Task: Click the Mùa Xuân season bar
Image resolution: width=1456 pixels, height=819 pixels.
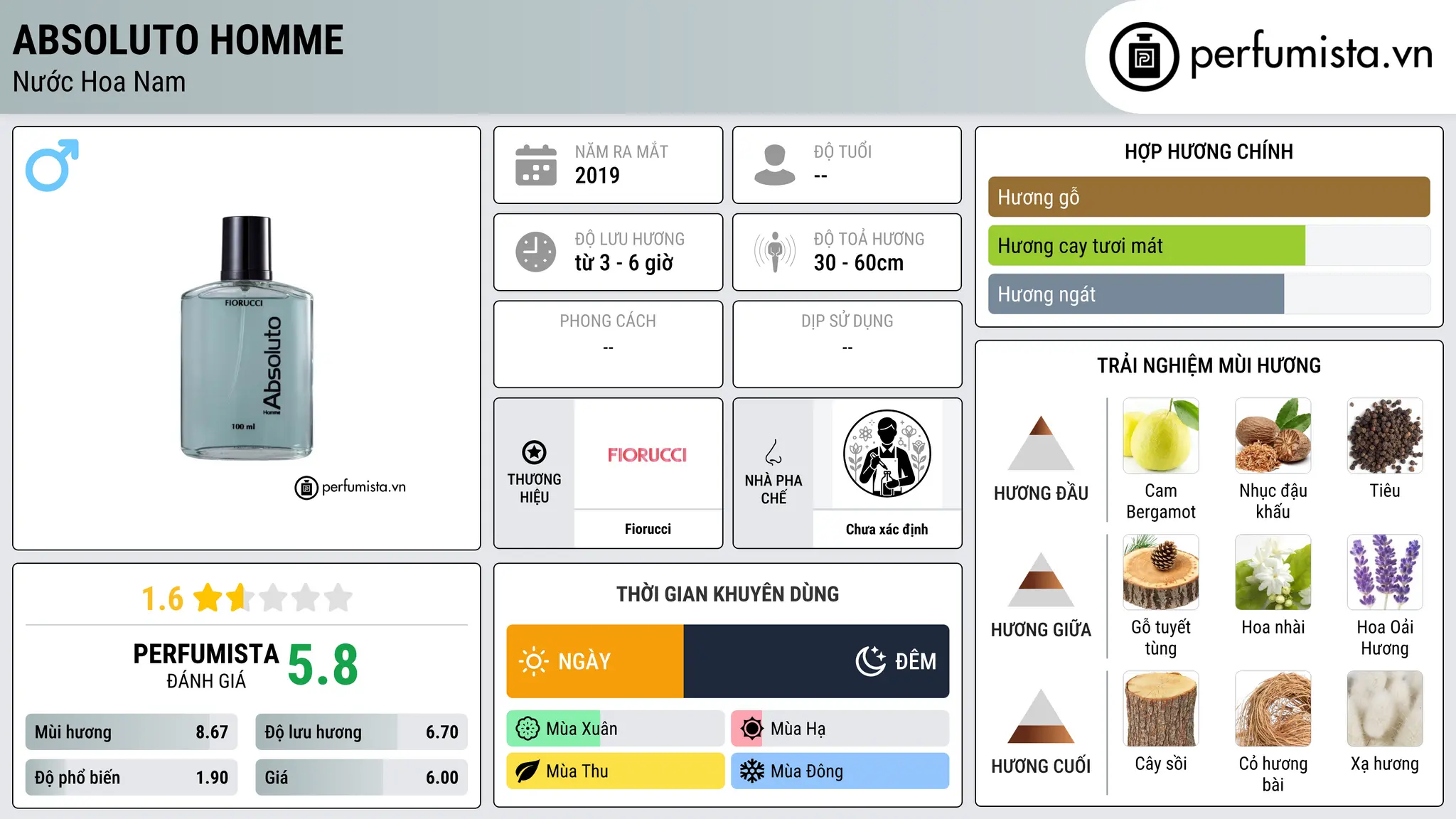Action: pyautogui.click(x=616, y=729)
